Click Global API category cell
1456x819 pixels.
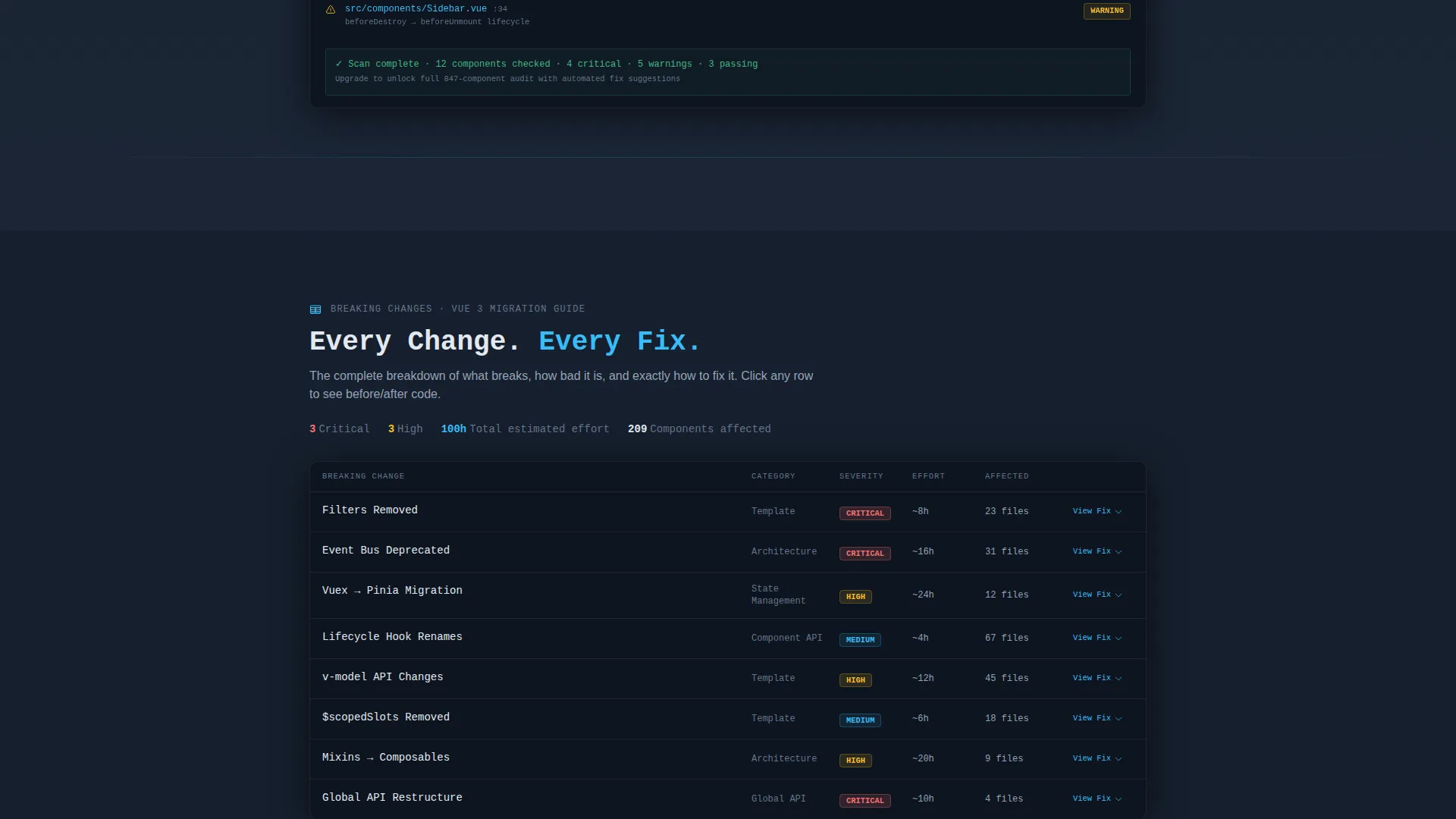tap(779, 799)
